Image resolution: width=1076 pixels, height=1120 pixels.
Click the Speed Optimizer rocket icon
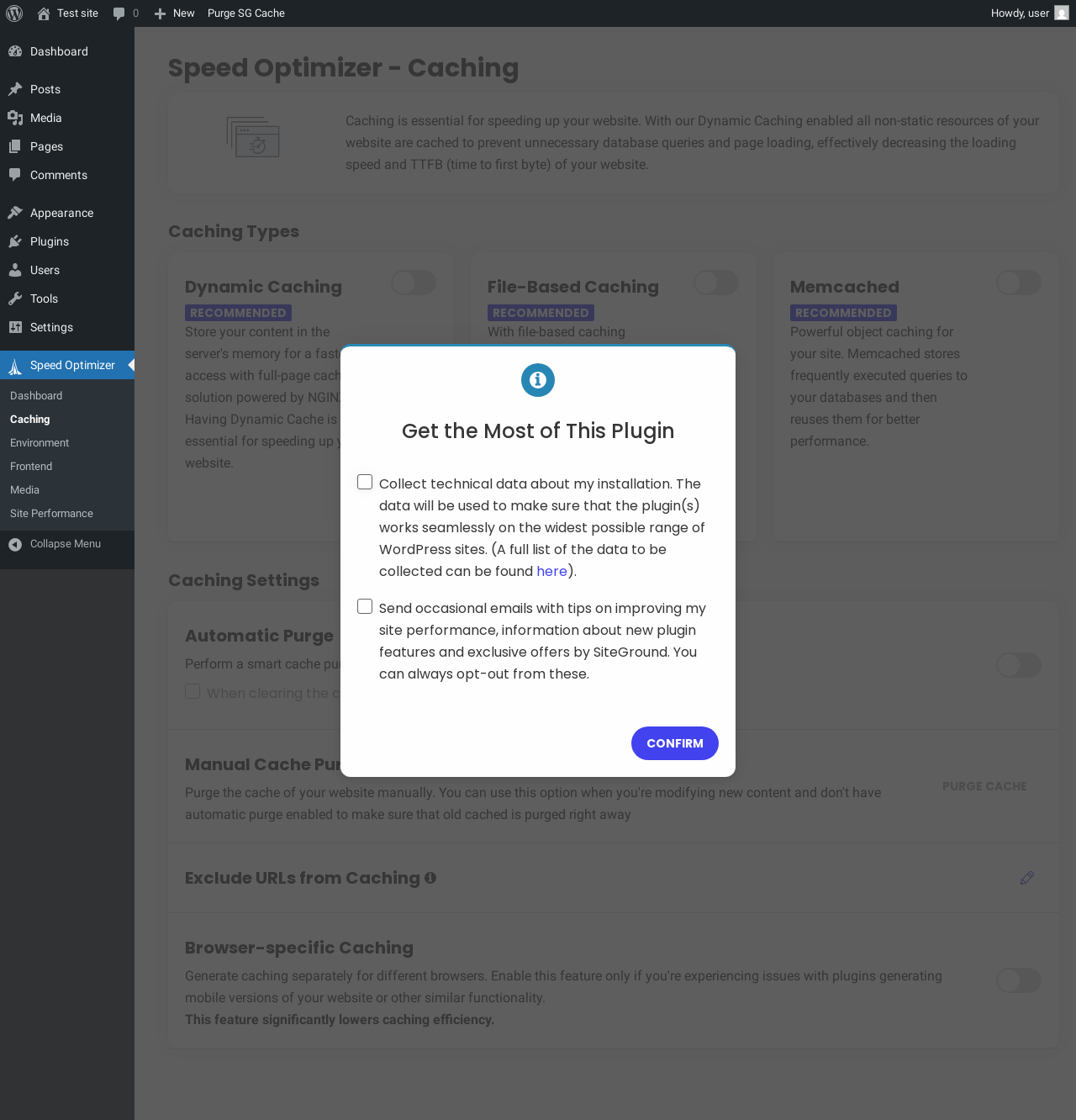[15, 366]
